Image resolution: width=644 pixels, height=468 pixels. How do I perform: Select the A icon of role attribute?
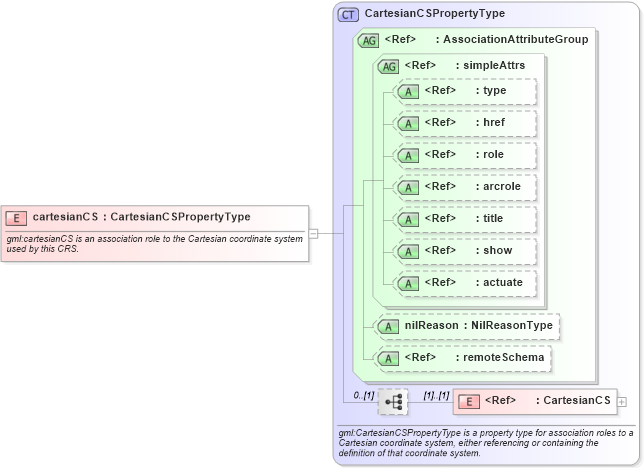click(x=408, y=156)
